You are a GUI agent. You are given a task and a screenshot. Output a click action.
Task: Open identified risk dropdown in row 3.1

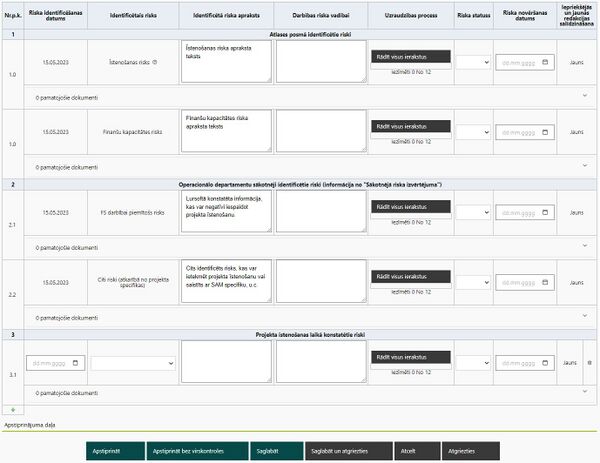tap(133, 363)
